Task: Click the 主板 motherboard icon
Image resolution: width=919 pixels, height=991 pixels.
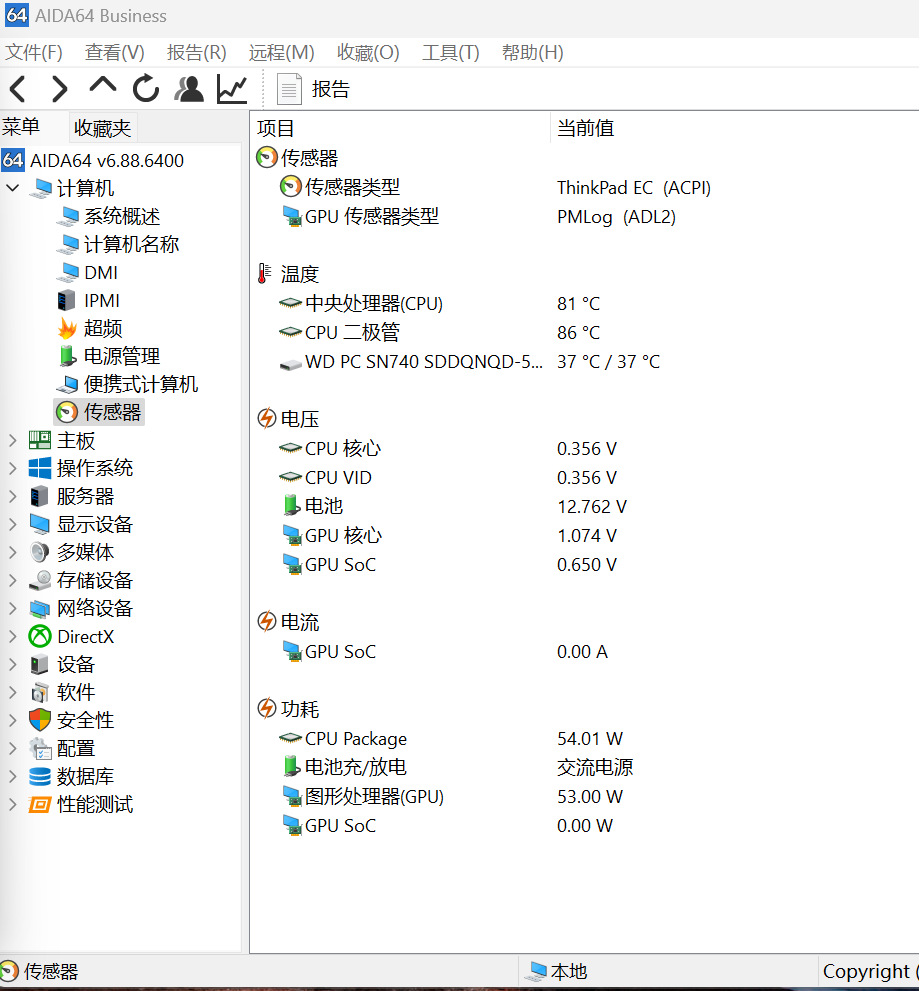Action: click(x=39, y=440)
